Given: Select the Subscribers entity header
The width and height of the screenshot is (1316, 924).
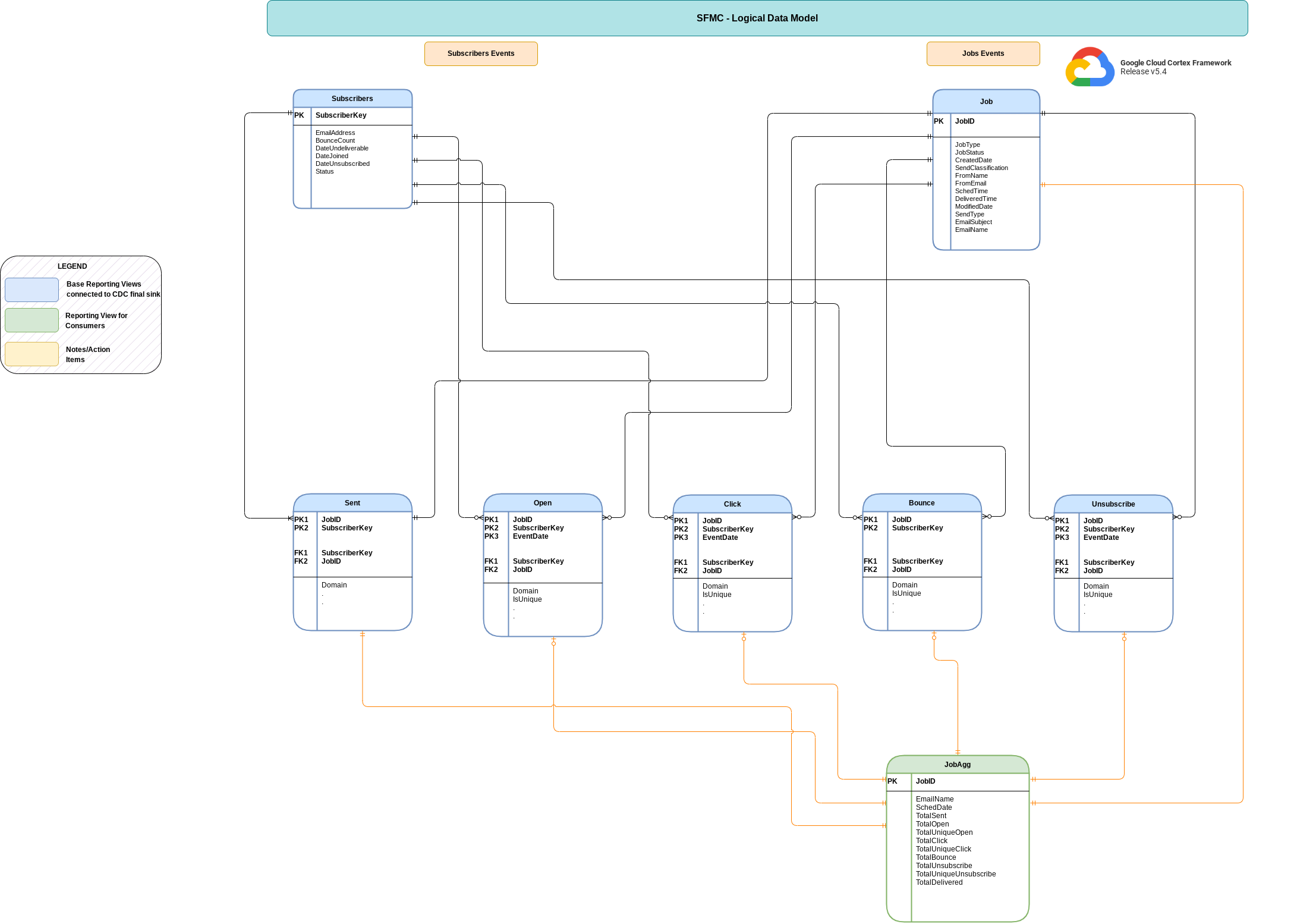Looking at the screenshot, I should pos(352,98).
